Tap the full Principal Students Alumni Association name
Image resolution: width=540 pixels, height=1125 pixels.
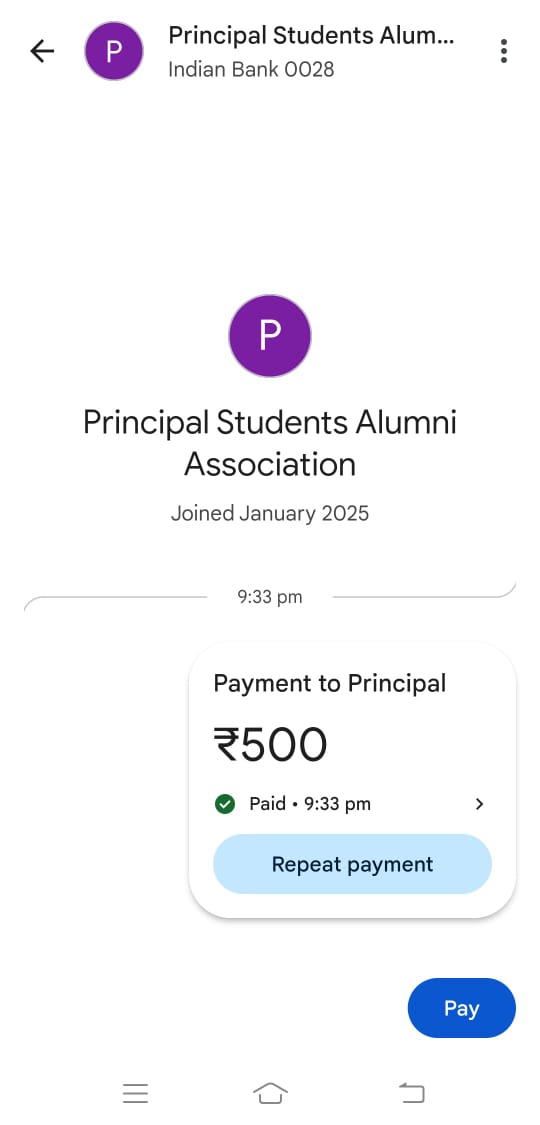coord(270,443)
